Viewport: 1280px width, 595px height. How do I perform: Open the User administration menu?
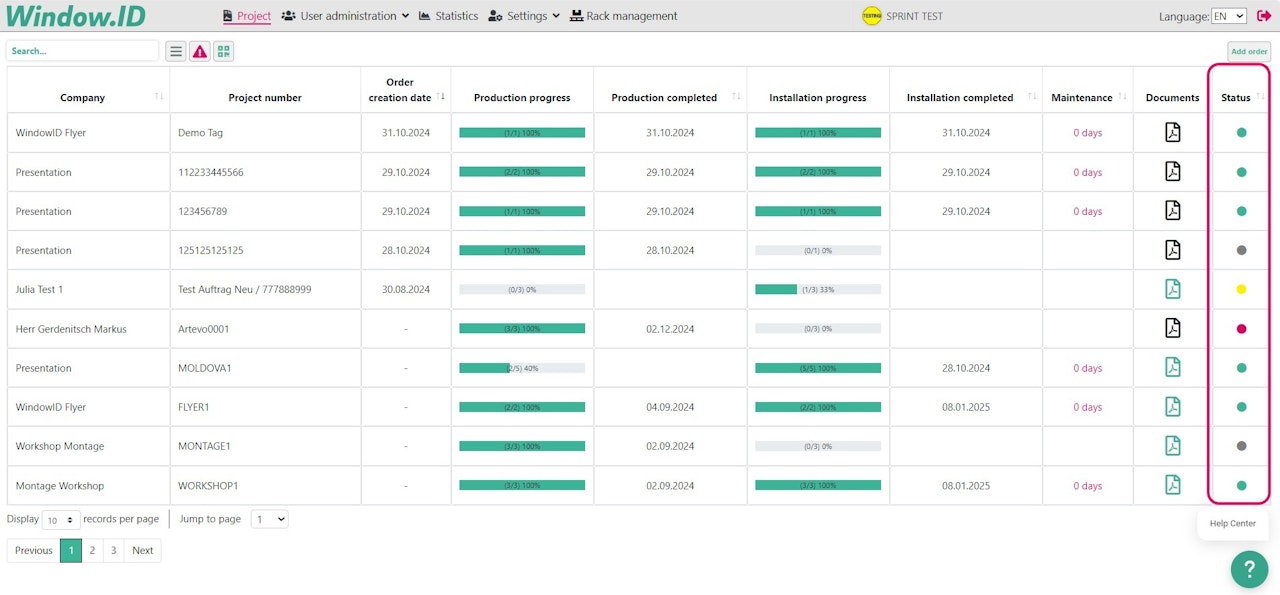tap(345, 16)
